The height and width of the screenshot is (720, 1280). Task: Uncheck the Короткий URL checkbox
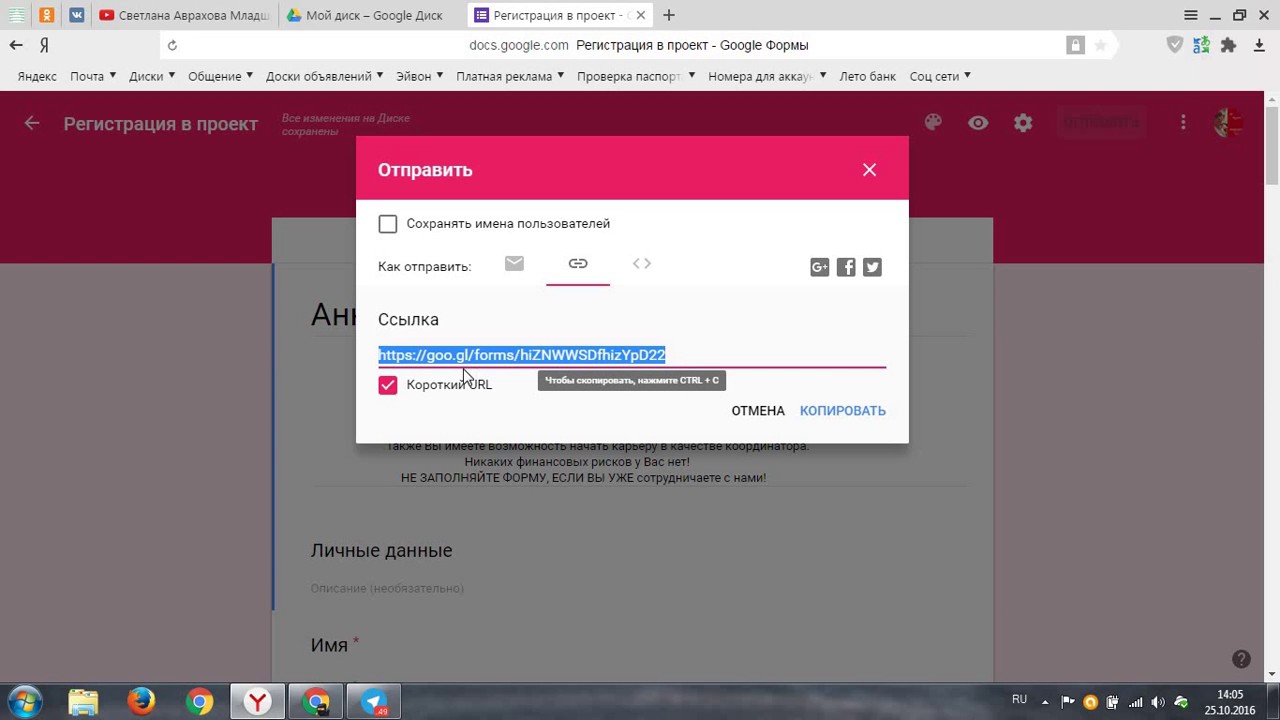[388, 385]
